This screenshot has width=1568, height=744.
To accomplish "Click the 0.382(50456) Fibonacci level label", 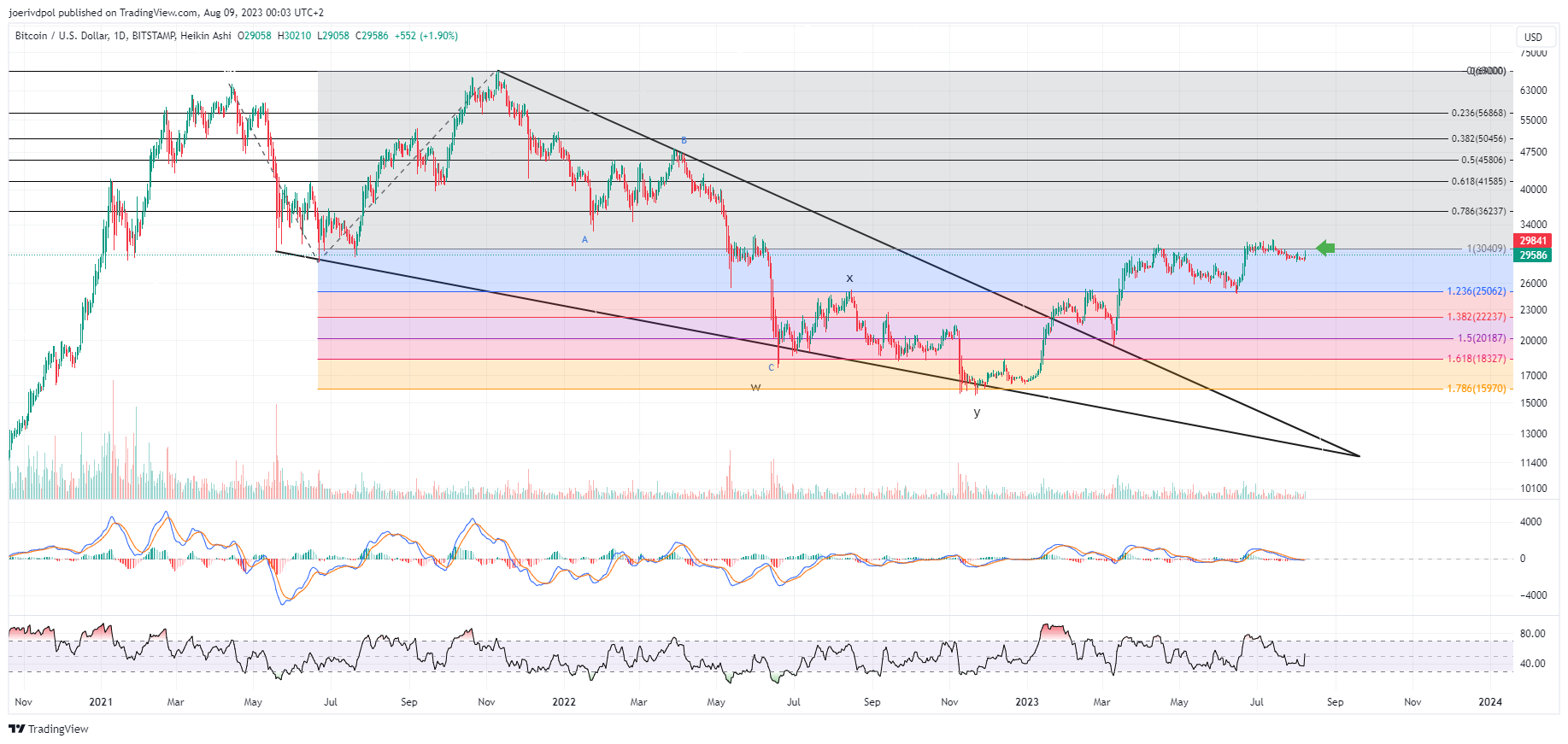I will pyautogui.click(x=1478, y=138).
